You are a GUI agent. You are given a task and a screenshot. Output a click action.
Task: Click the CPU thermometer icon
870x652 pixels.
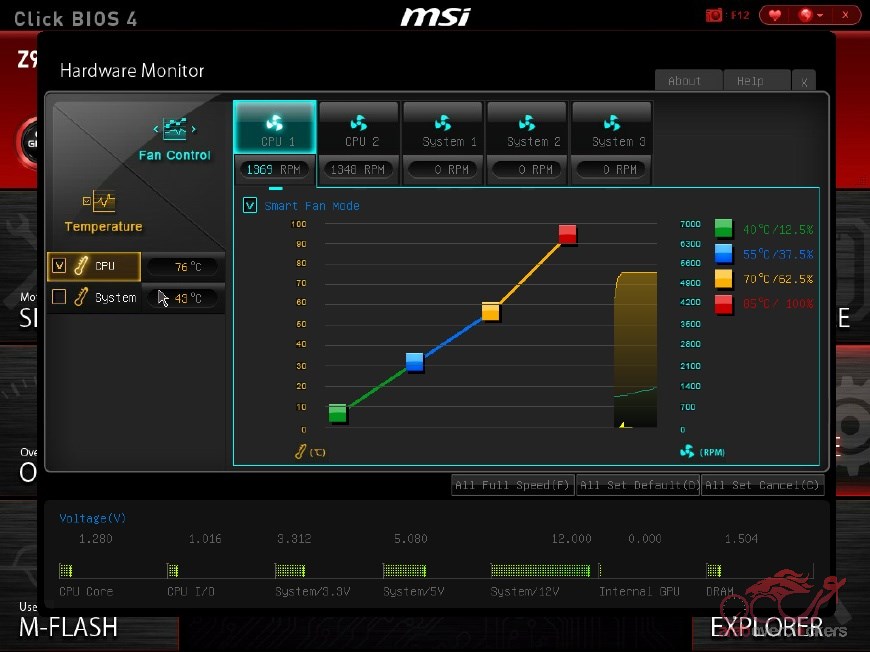(81, 266)
